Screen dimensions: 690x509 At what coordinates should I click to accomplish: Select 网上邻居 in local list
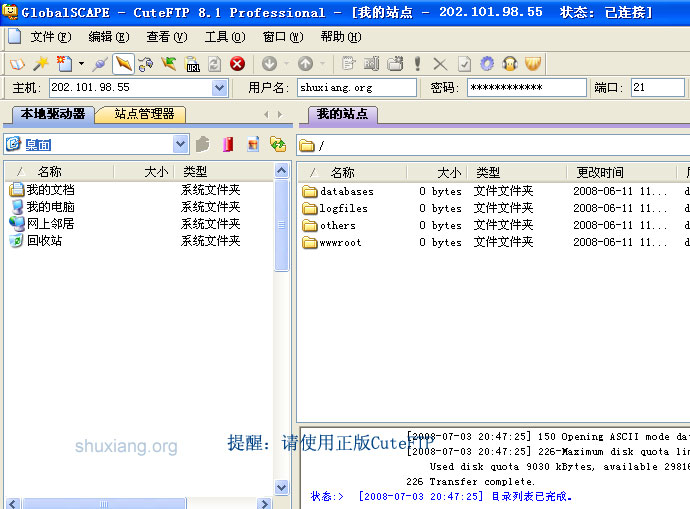42,223
